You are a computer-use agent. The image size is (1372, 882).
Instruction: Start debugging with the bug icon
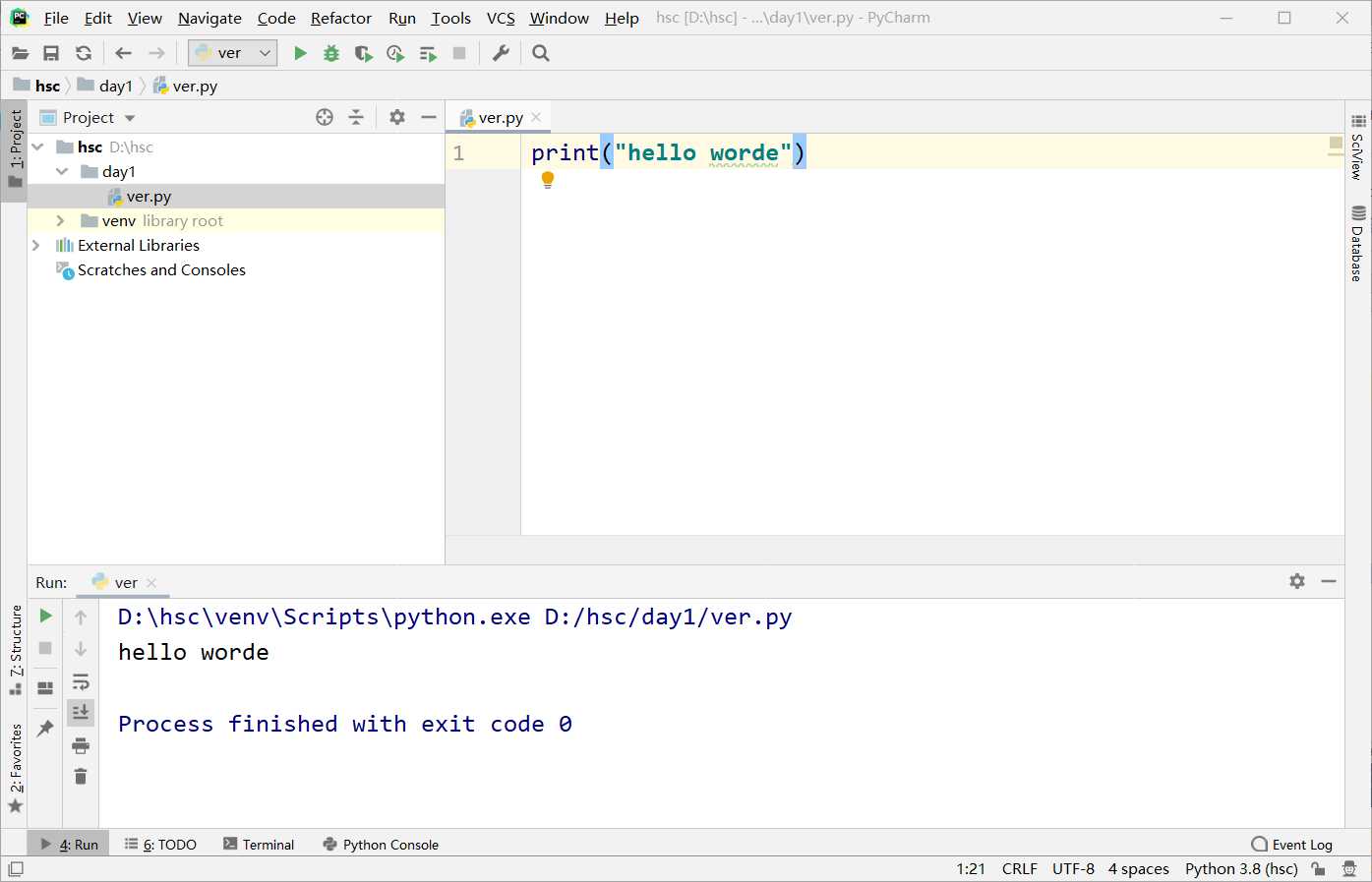click(x=331, y=53)
